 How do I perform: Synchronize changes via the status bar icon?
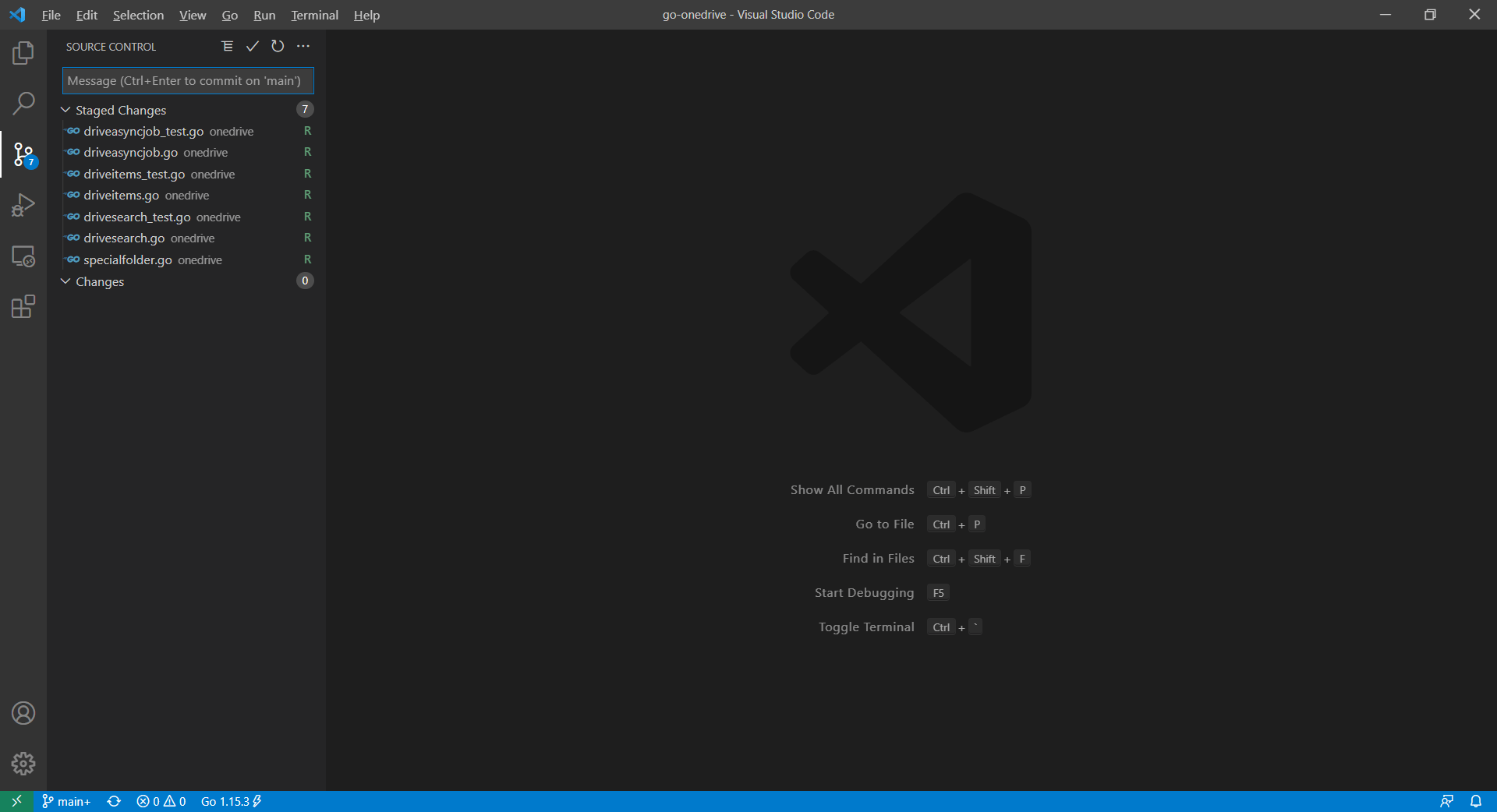pyautogui.click(x=113, y=801)
